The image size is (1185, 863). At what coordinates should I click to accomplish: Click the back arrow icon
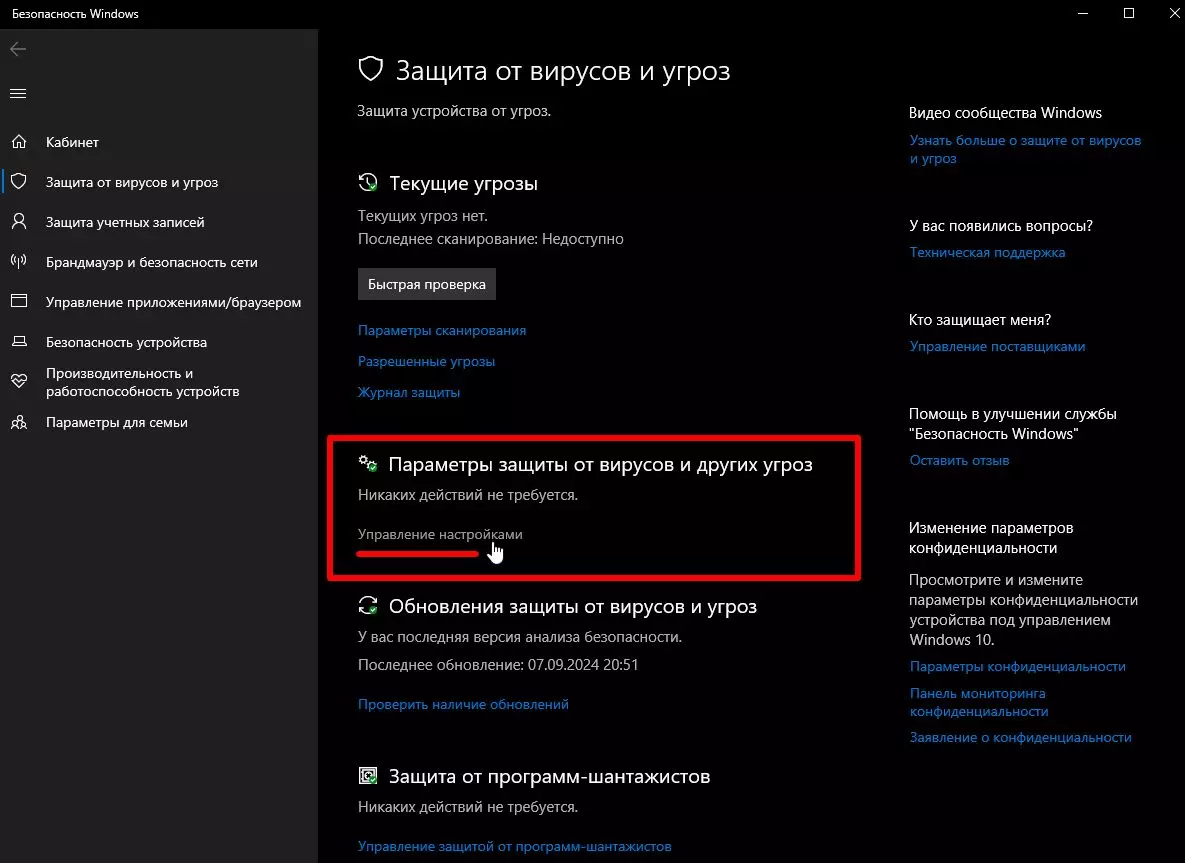click(x=18, y=49)
